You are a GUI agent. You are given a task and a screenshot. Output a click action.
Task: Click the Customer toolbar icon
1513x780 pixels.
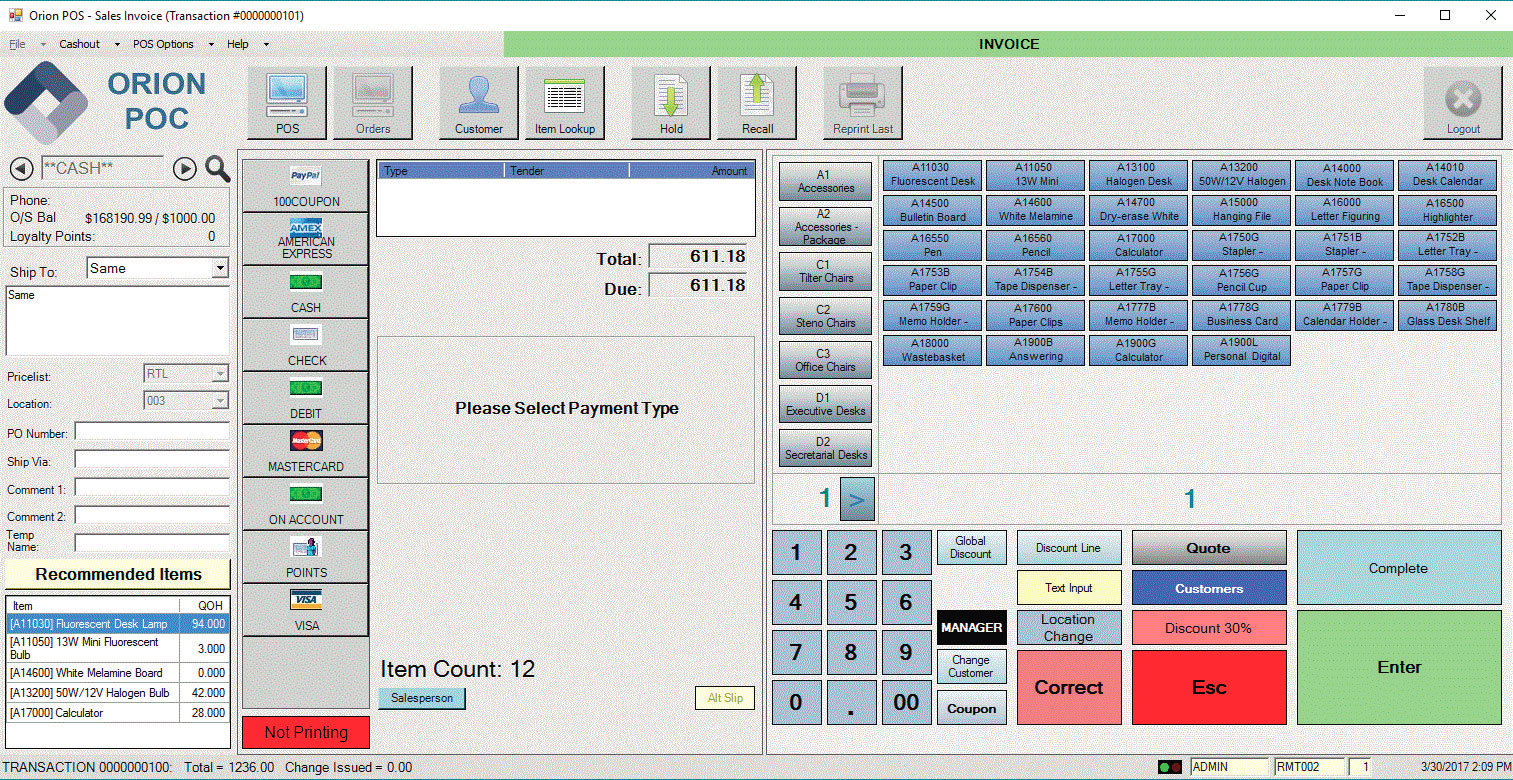[478, 103]
